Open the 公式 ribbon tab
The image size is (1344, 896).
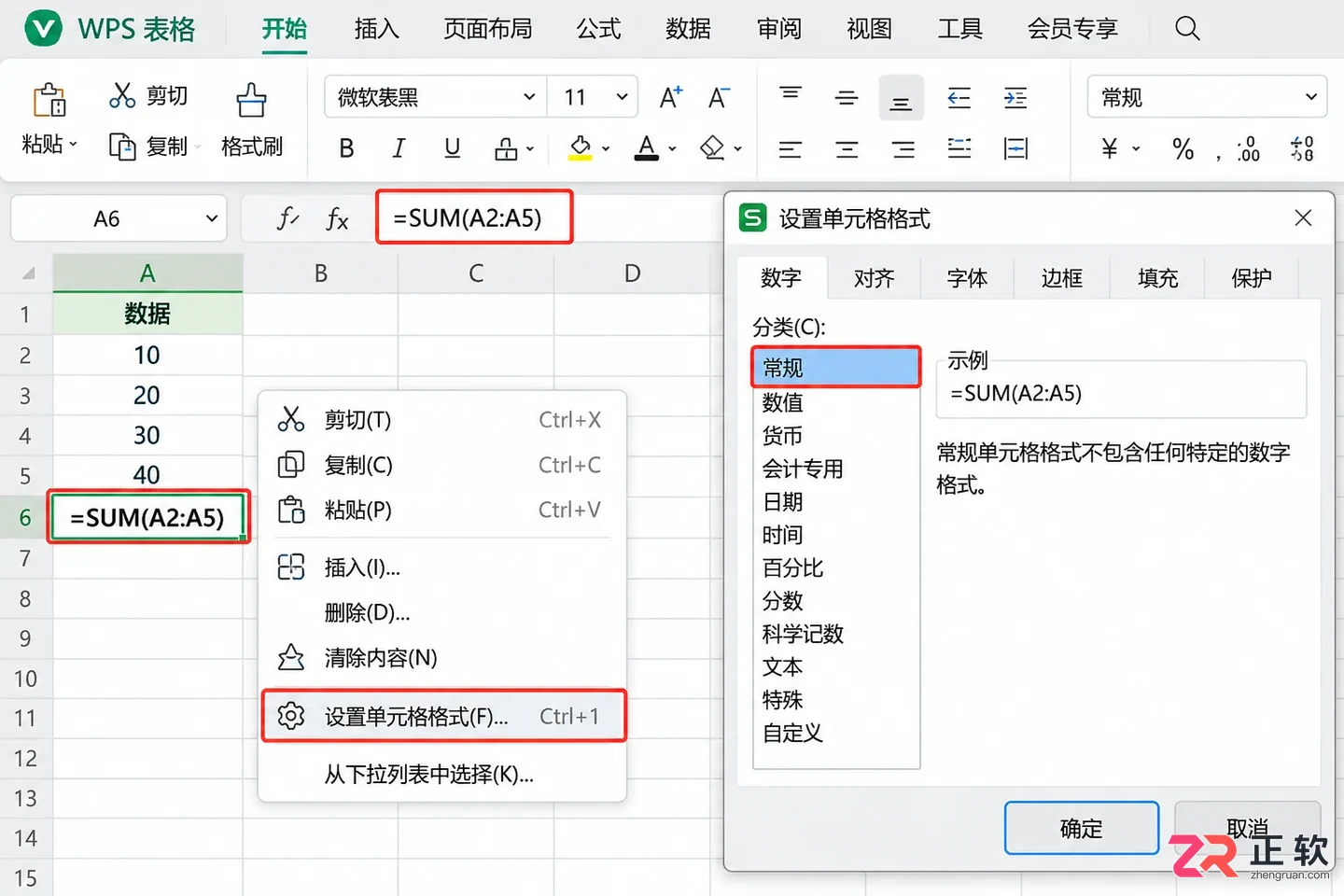pos(598,29)
